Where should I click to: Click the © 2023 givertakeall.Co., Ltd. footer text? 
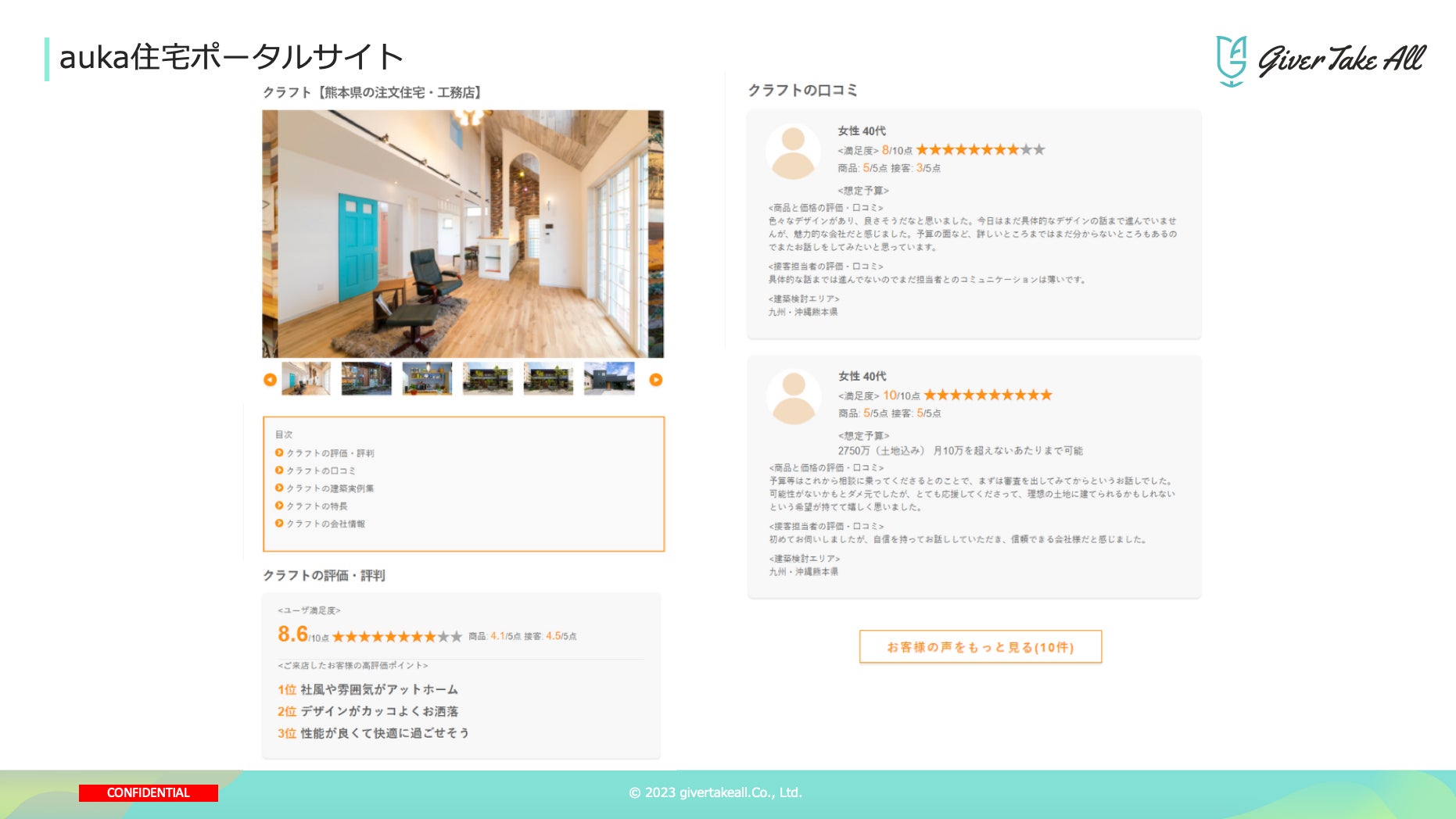(715, 792)
